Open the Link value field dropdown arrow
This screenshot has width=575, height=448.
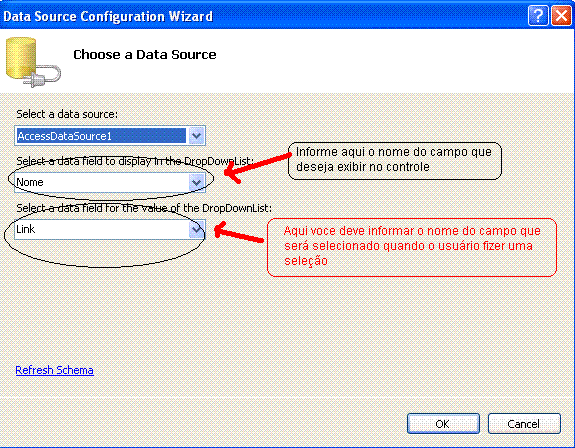pyautogui.click(x=196, y=229)
